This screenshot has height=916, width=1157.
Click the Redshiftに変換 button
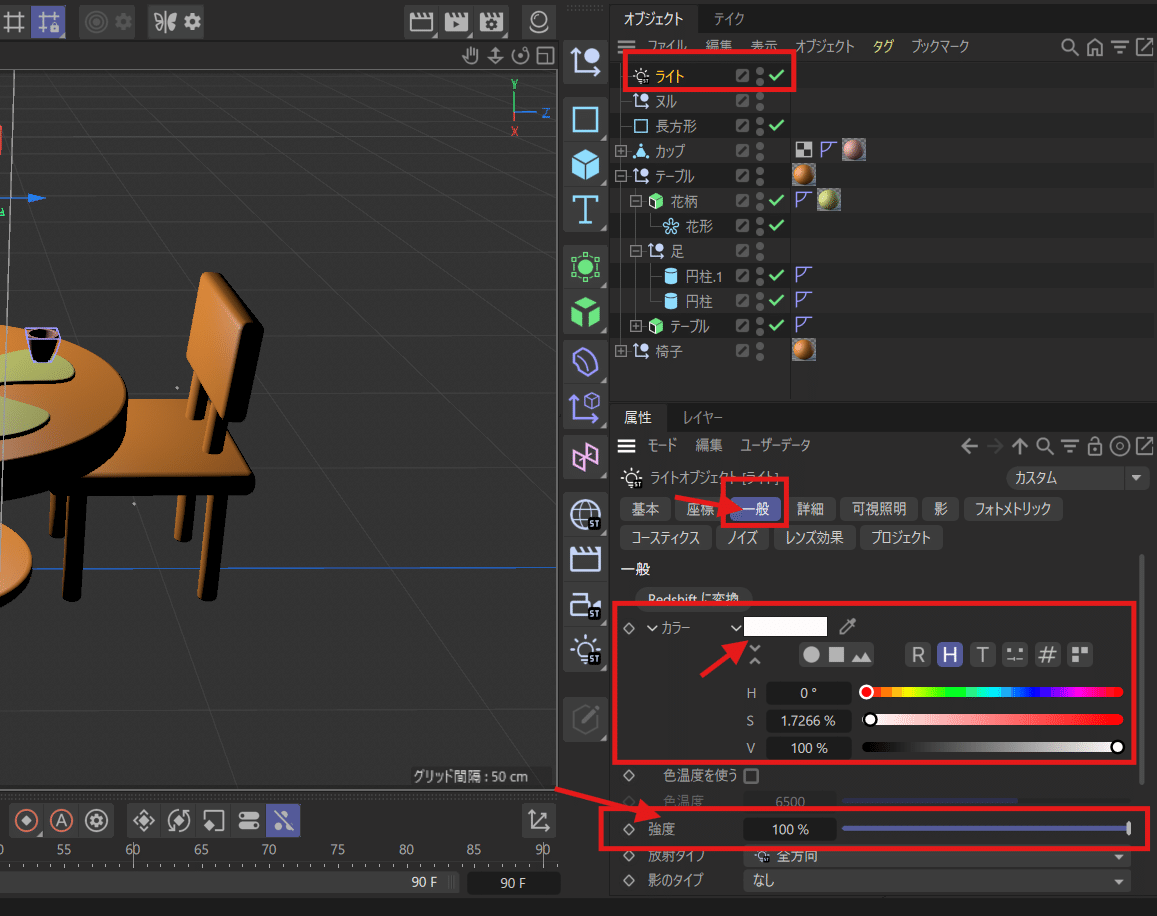(x=693, y=599)
